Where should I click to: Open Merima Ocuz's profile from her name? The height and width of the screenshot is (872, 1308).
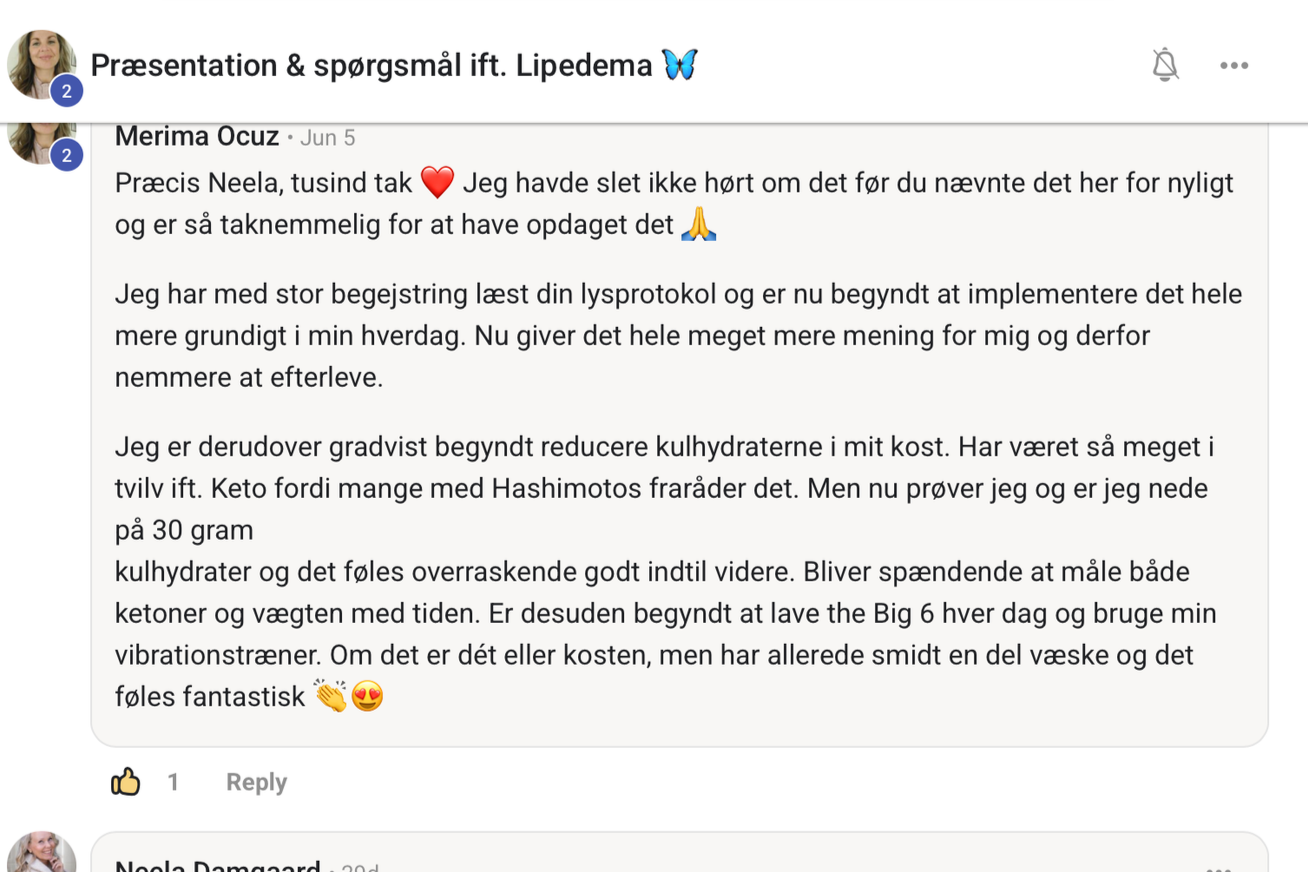click(x=197, y=136)
